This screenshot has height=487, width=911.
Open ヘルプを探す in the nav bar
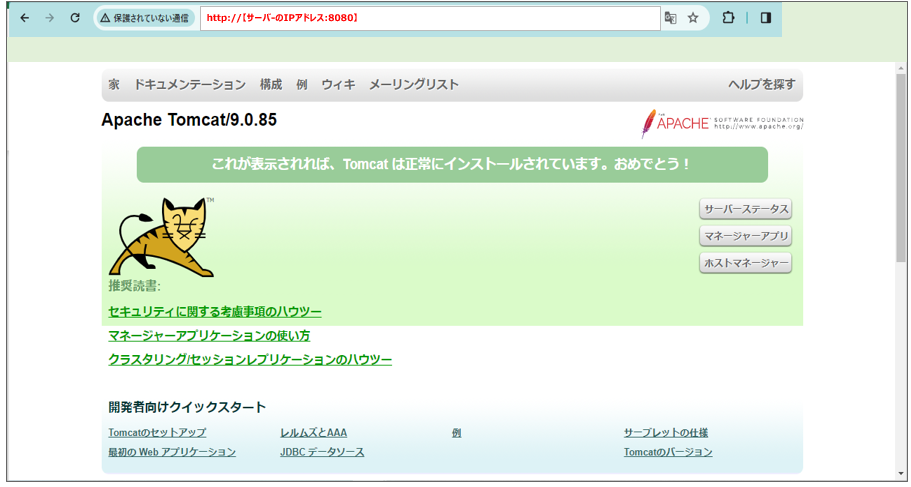click(x=762, y=85)
